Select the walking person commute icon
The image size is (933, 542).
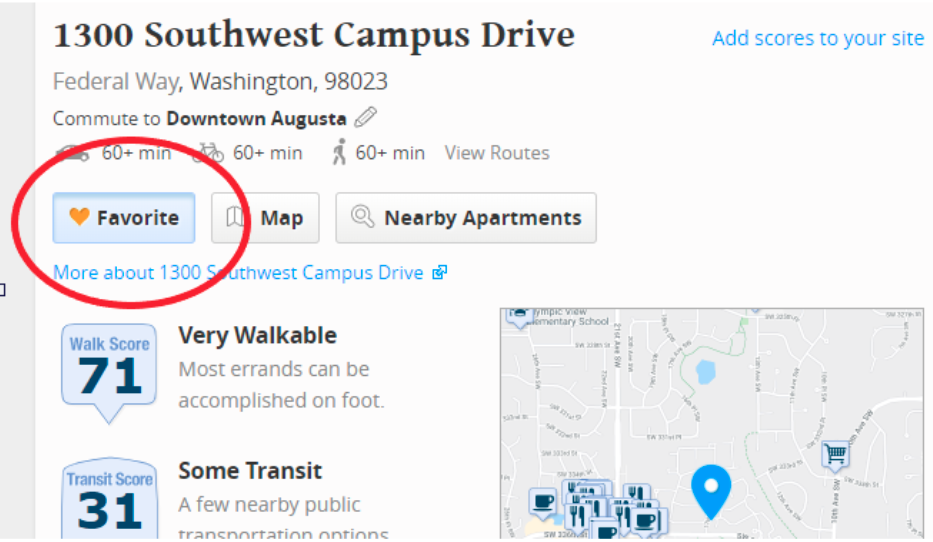pyautogui.click(x=339, y=152)
